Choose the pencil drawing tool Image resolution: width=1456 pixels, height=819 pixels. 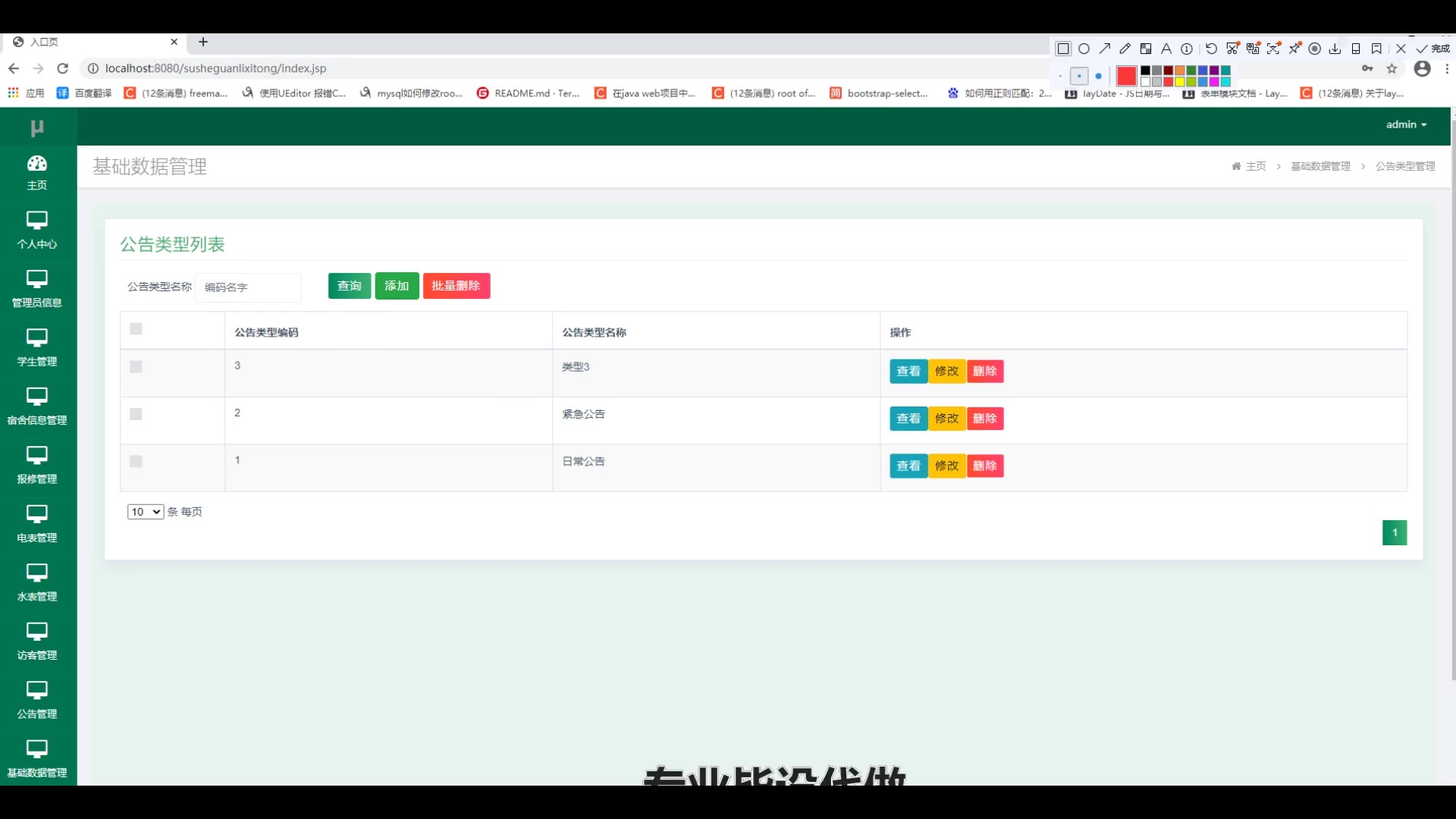1125,49
